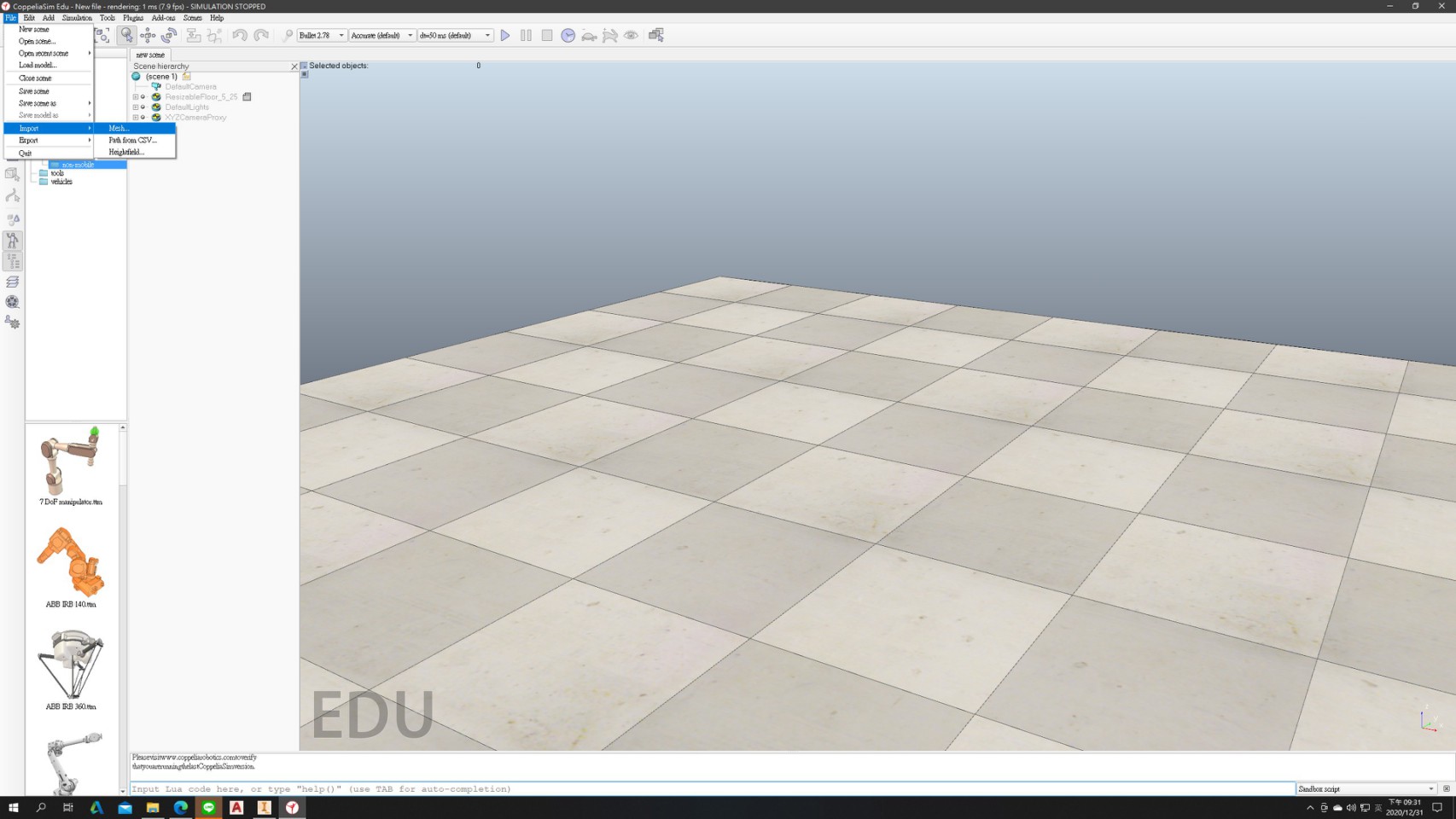Choose Heightfield... import option
Image resolution: width=1456 pixels, height=819 pixels.
[x=135, y=152]
